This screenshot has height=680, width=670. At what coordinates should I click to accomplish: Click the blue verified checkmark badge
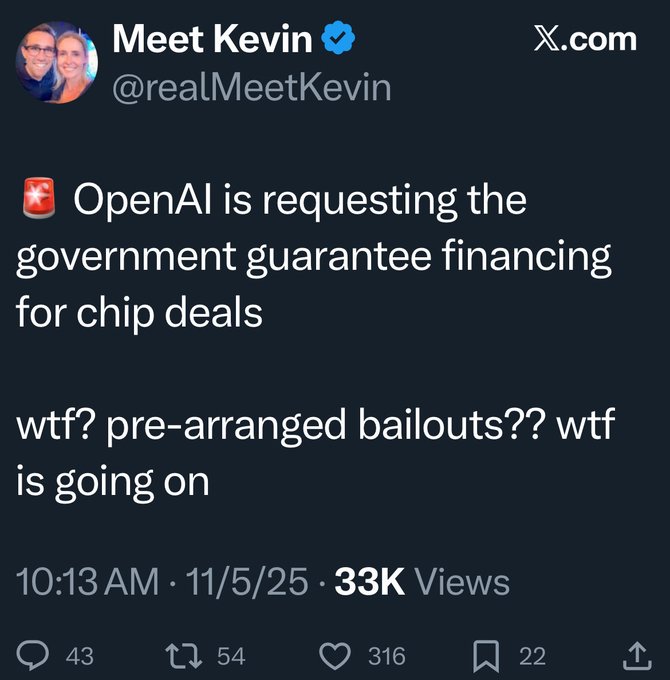[335, 40]
